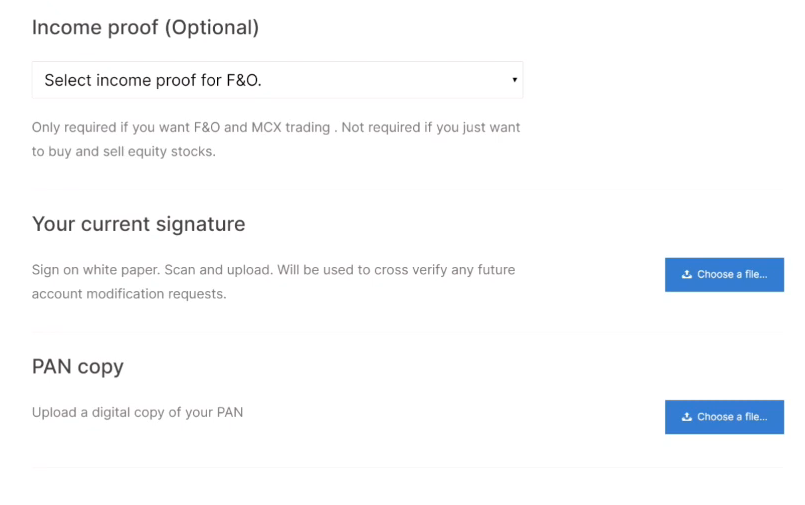Click the 'Only required if you want F&O' note
Screen dimensions: 805x505
click(126, 127)
